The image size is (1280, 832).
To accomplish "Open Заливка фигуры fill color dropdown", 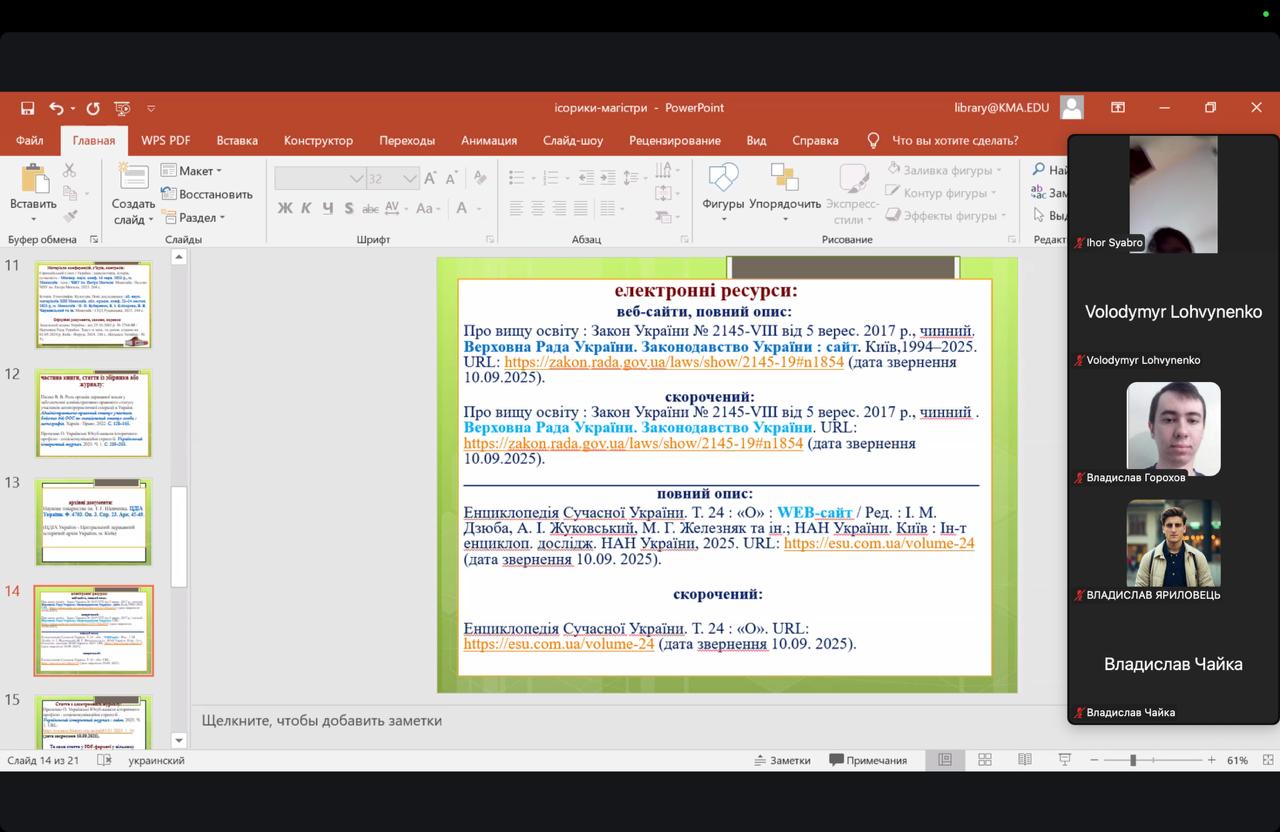I will [x=945, y=170].
